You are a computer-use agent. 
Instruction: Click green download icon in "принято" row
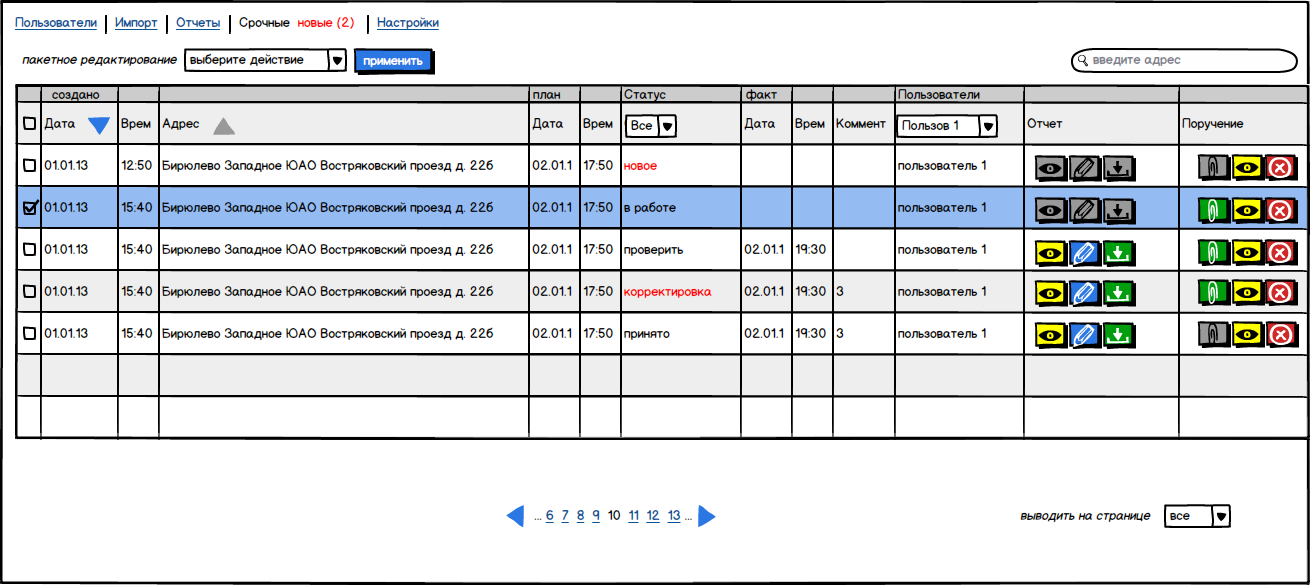click(x=1119, y=336)
